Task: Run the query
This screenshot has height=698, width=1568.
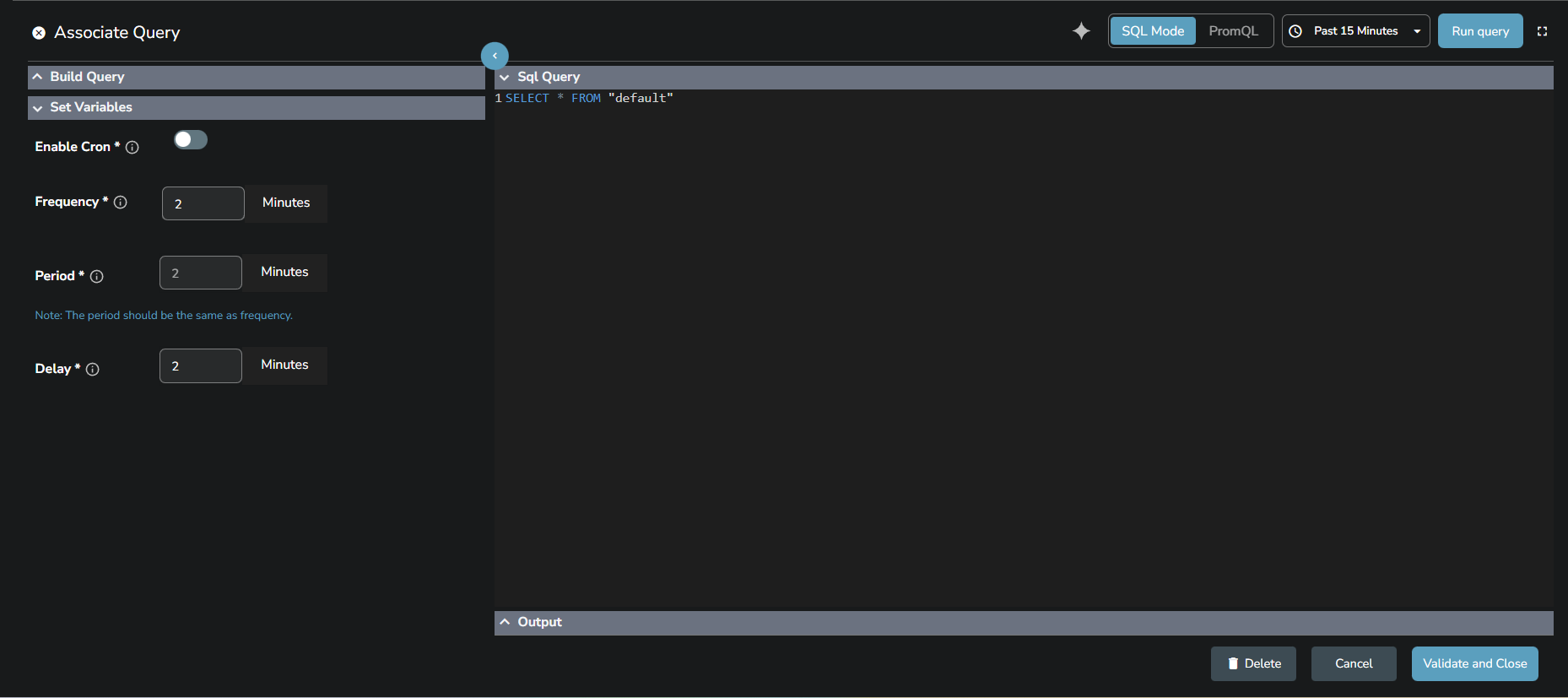Action: coord(1480,31)
